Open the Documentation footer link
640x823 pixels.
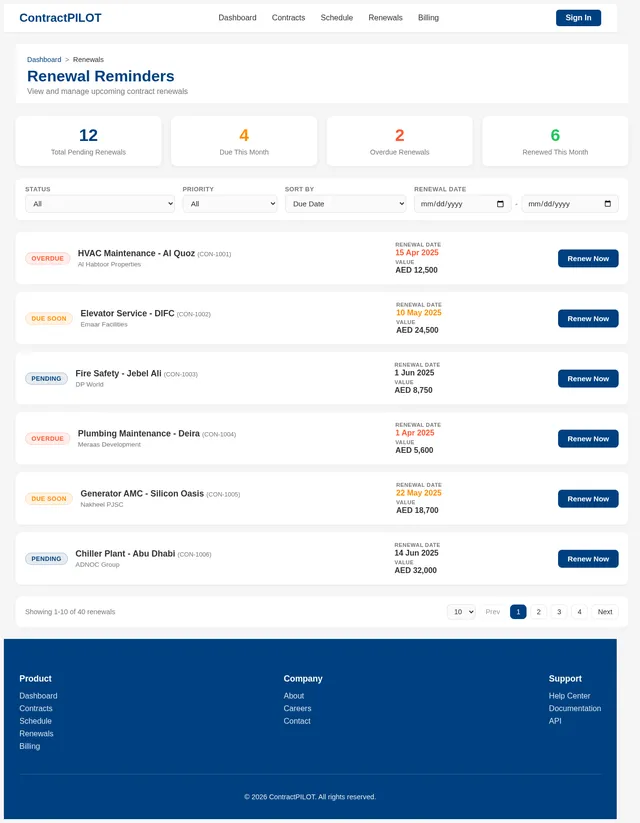point(575,708)
